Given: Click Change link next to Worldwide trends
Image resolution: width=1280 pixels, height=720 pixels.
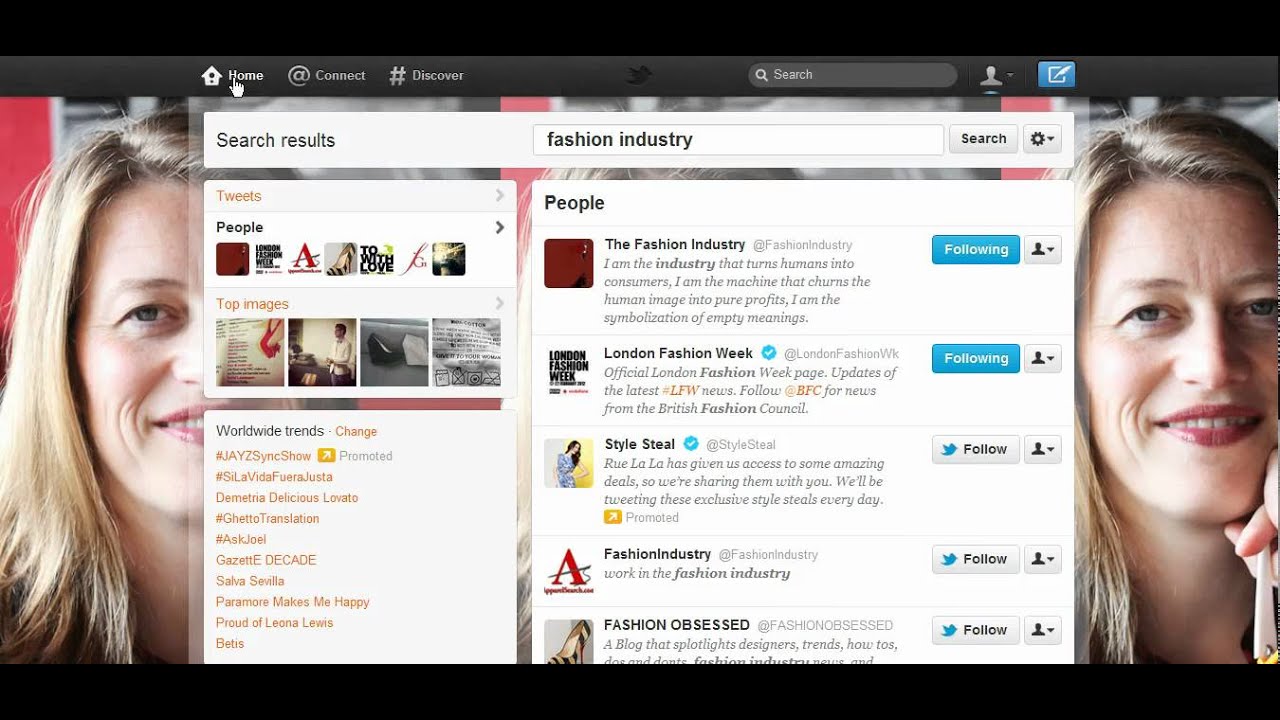Looking at the screenshot, I should click(x=356, y=432).
